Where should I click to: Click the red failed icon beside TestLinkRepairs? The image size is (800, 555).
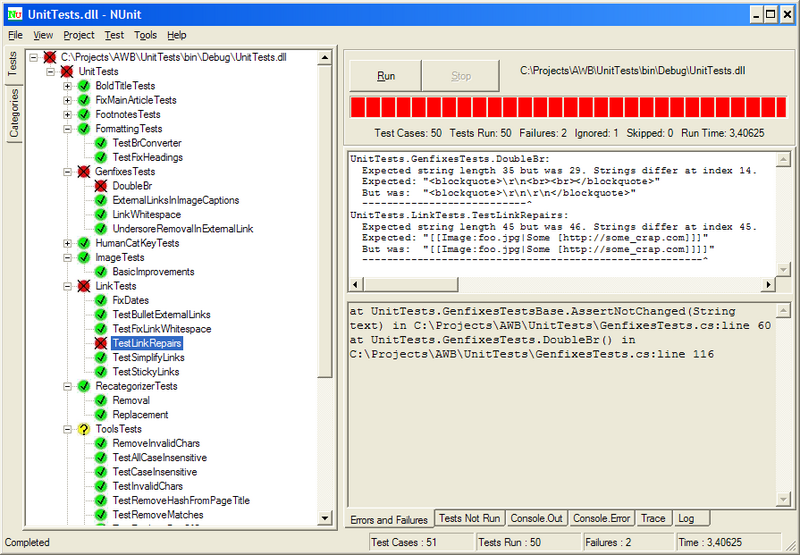[x=101, y=343]
